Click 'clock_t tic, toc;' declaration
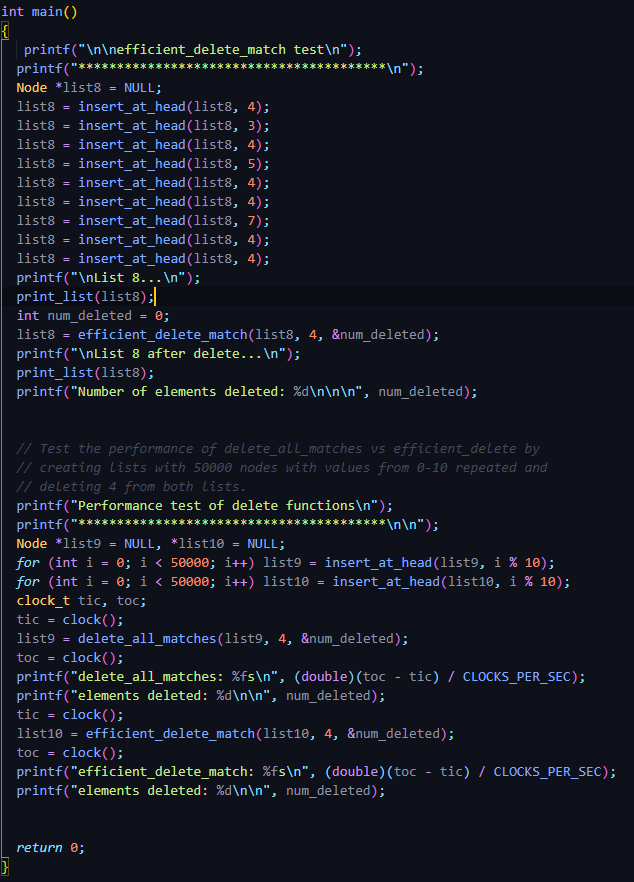This screenshot has height=882, width=634. point(81,601)
